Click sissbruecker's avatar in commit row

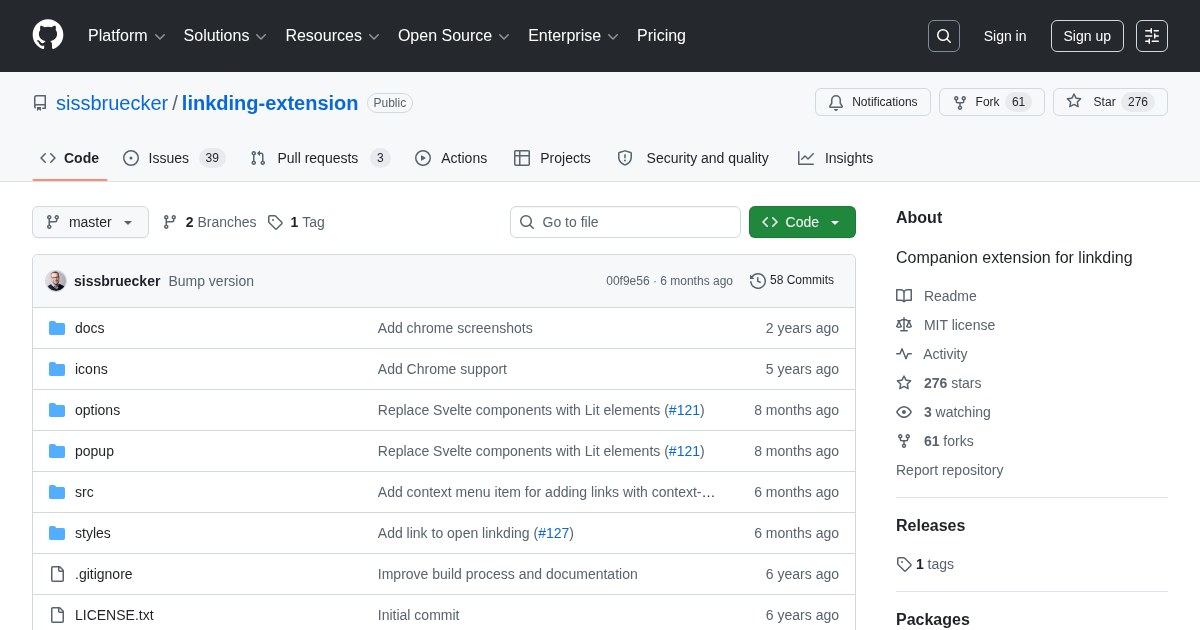pyautogui.click(x=56, y=281)
